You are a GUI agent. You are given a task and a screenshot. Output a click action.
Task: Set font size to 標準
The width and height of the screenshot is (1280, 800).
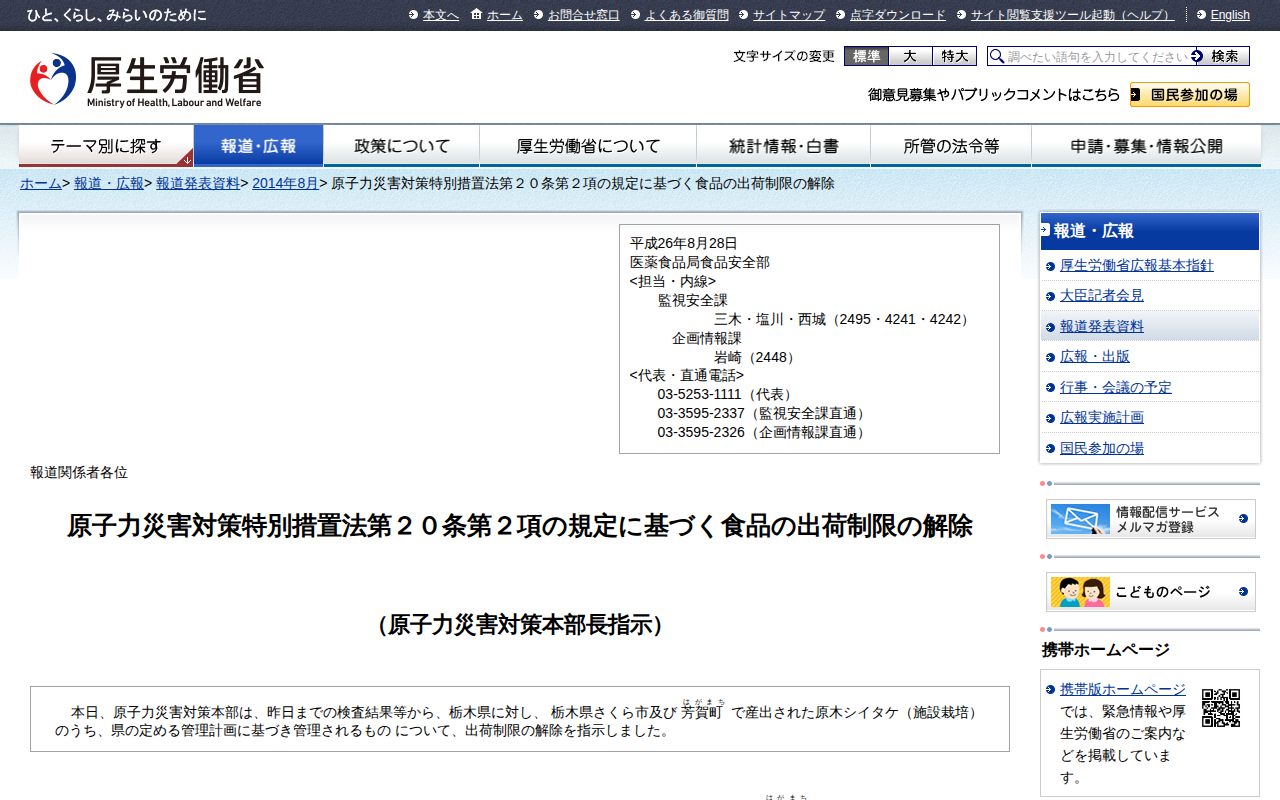tap(866, 56)
